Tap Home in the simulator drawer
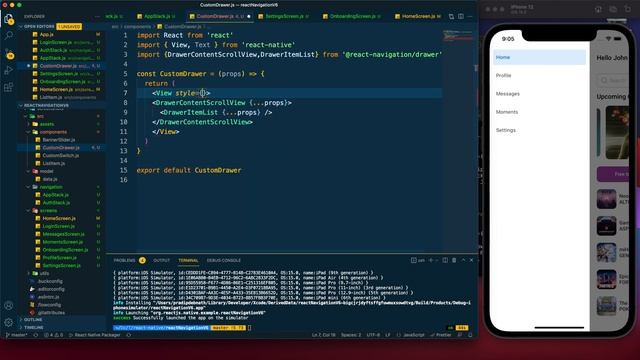 click(x=540, y=57)
